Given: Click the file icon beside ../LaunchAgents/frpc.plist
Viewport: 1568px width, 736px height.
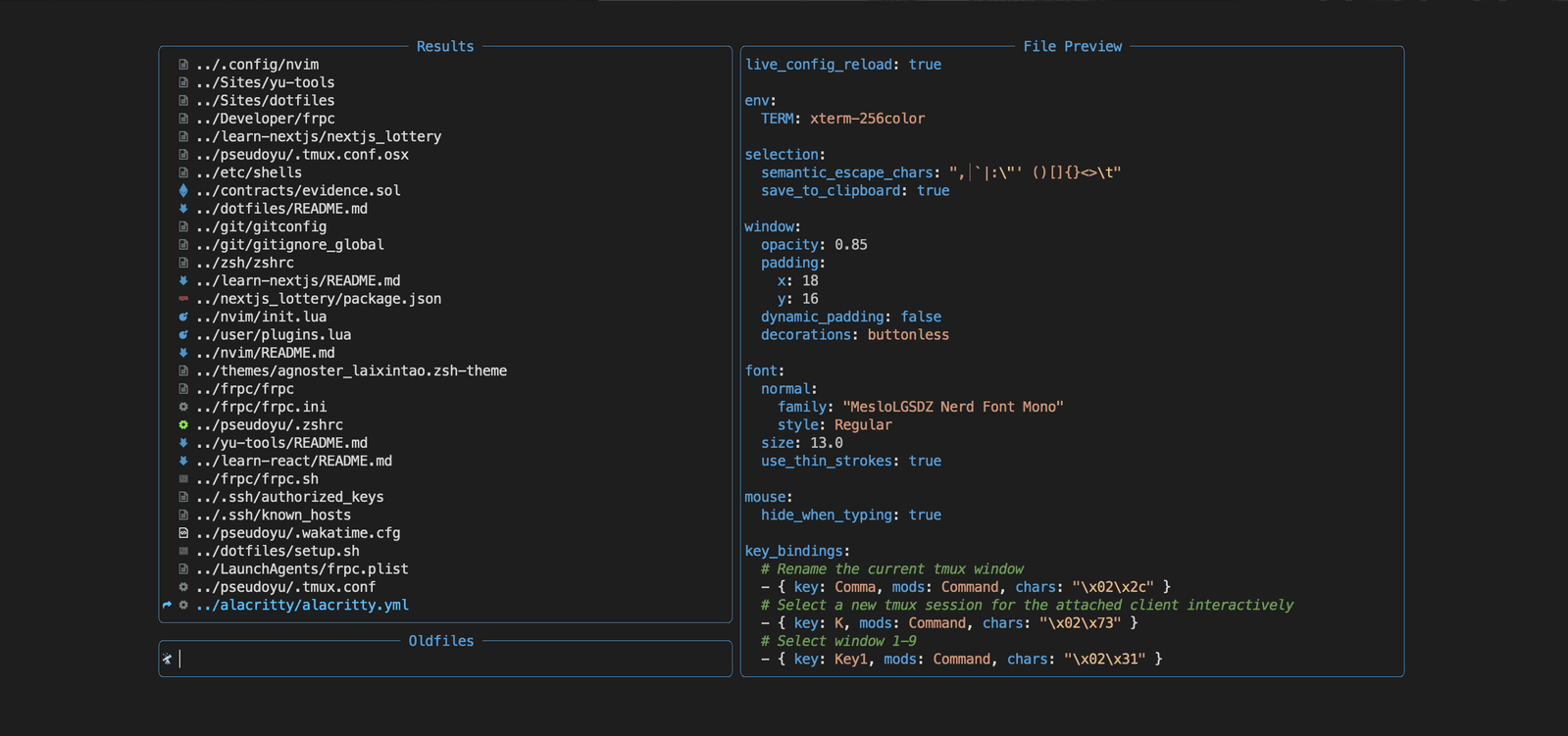Looking at the screenshot, I should (183, 569).
